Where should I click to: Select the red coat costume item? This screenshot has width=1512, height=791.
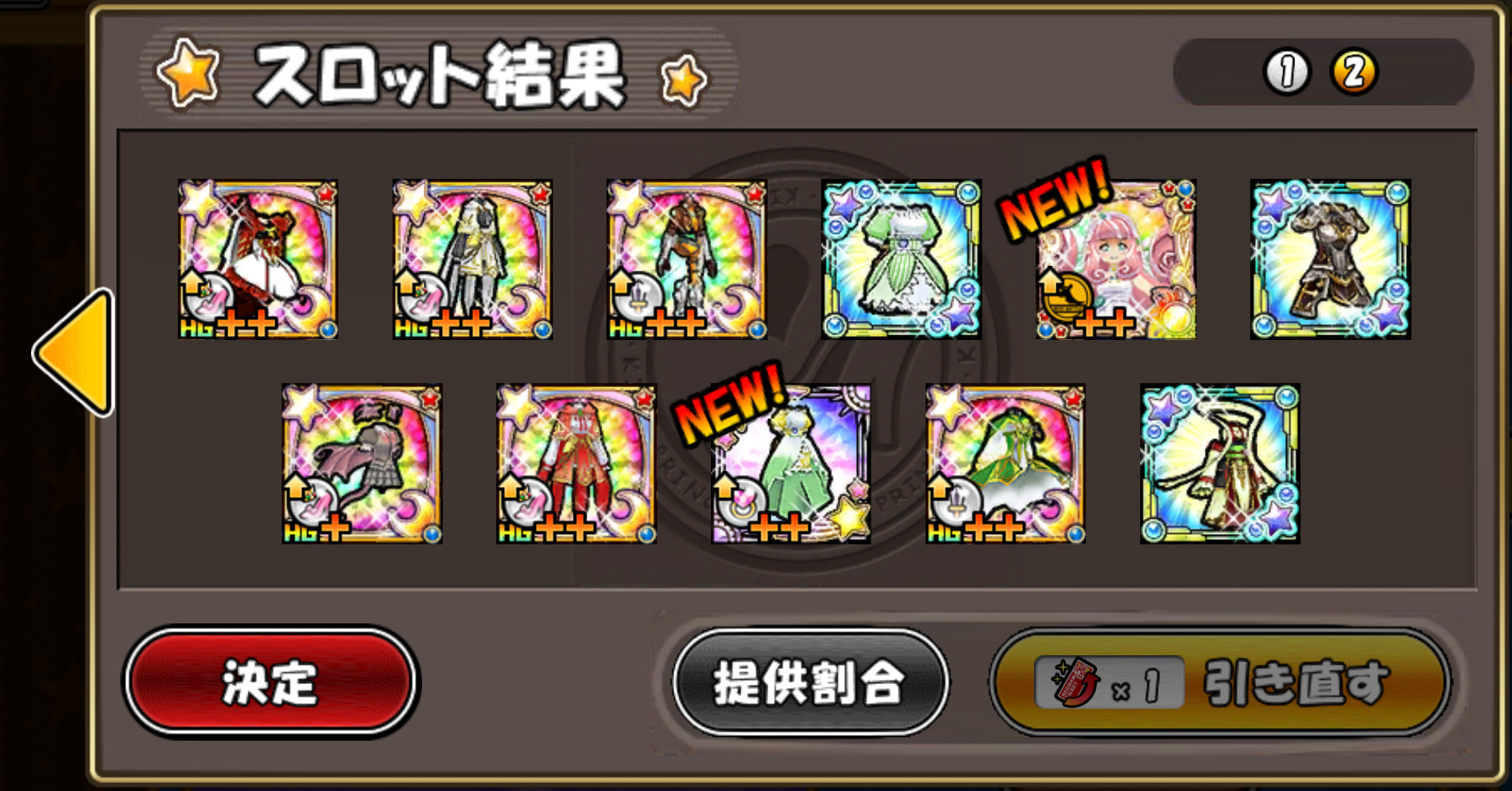click(x=576, y=464)
